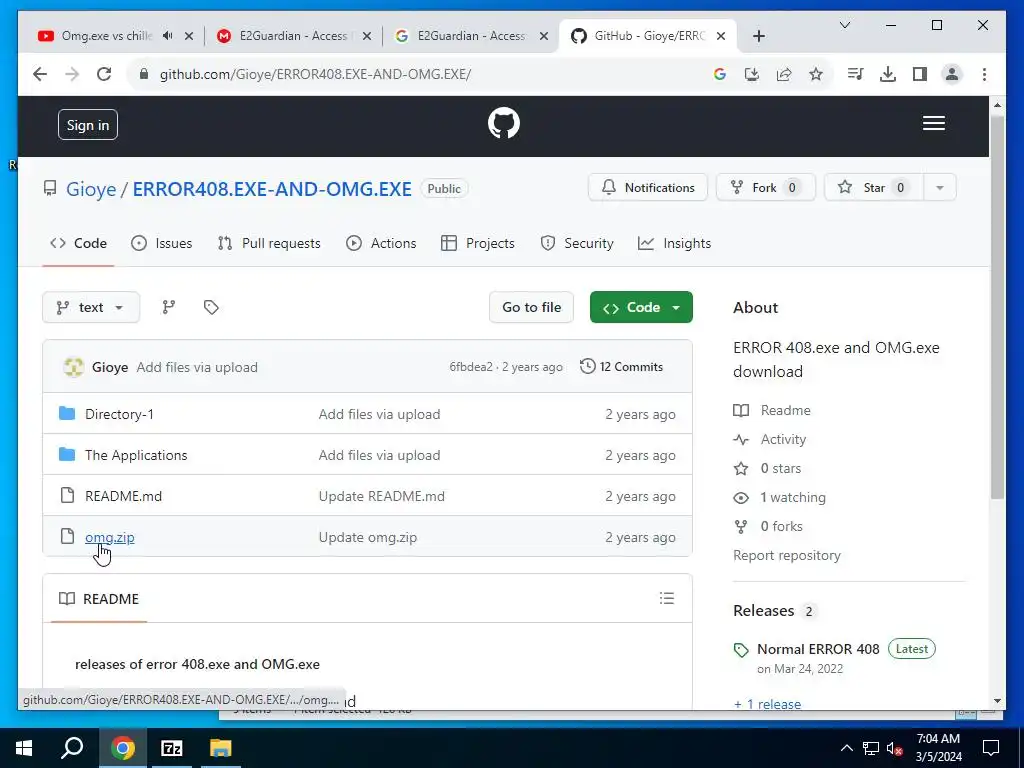Screen dimensions: 1024x768
Task: Open Chrome downloads icon
Action: point(888,74)
